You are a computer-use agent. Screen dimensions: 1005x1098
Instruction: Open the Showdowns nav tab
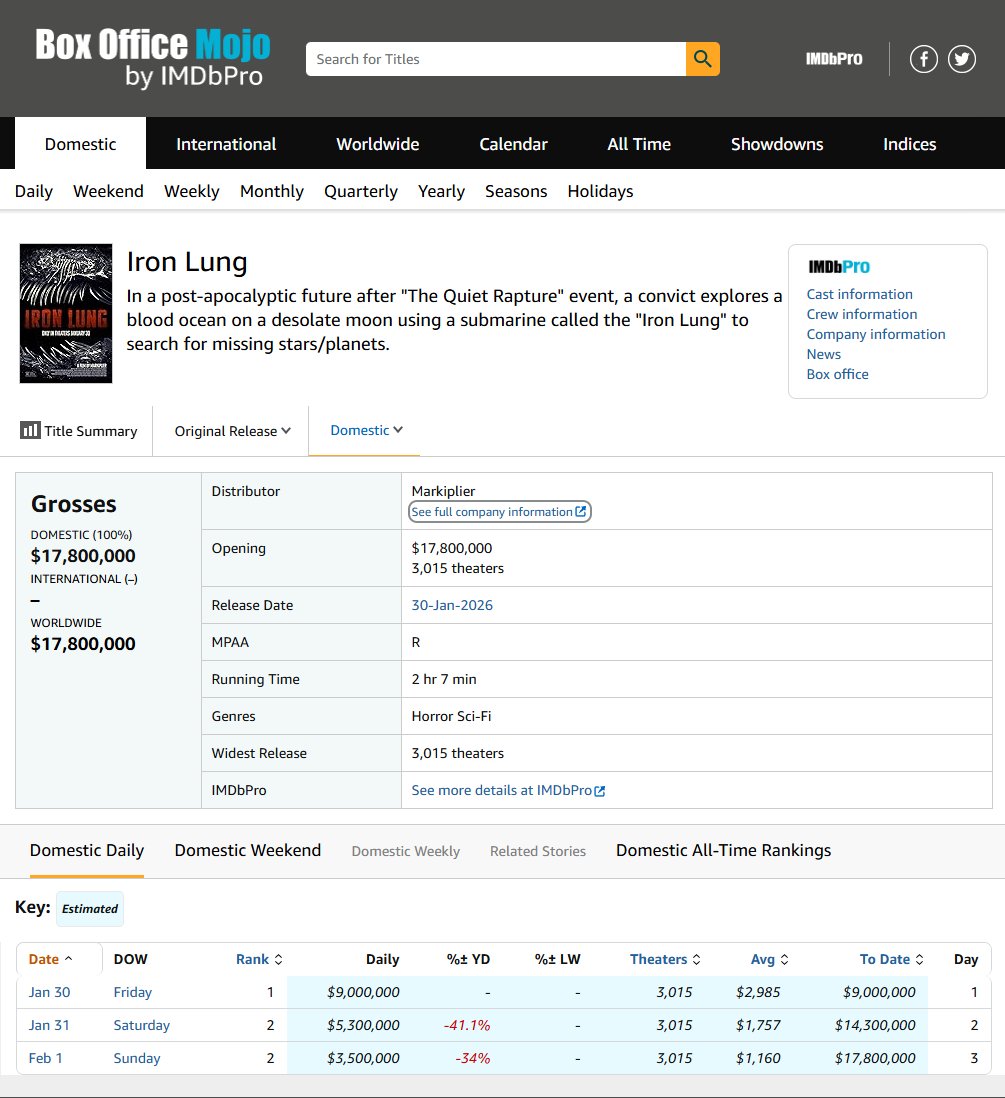pyautogui.click(x=777, y=144)
